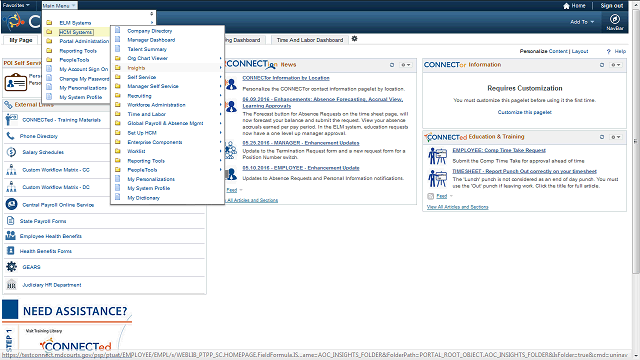This screenshot has width=640, height=360.
Task: Open the NavBar compass icon
Action: 615,19
